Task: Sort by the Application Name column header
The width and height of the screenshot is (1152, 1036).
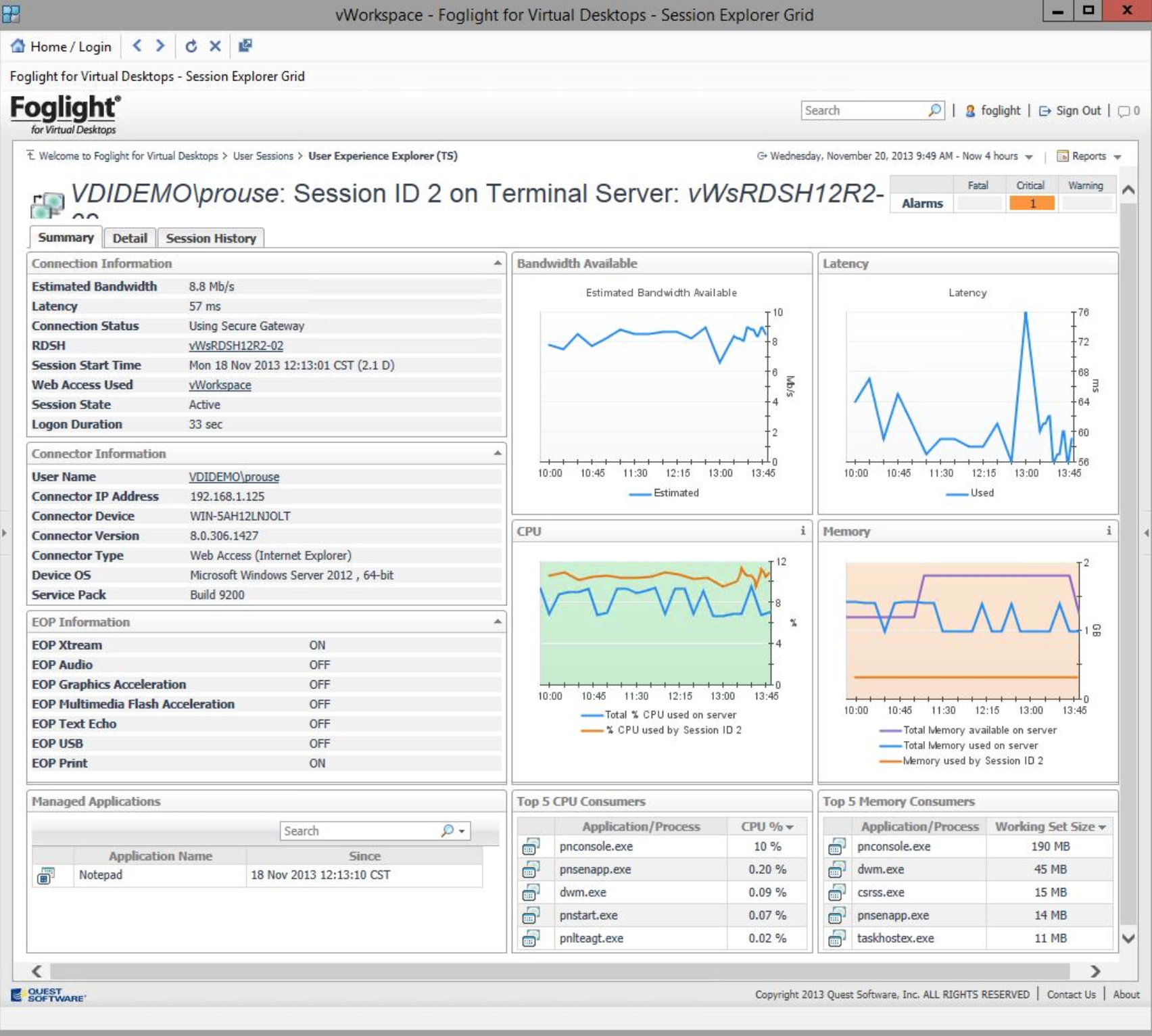Action: tap(160, 855)
